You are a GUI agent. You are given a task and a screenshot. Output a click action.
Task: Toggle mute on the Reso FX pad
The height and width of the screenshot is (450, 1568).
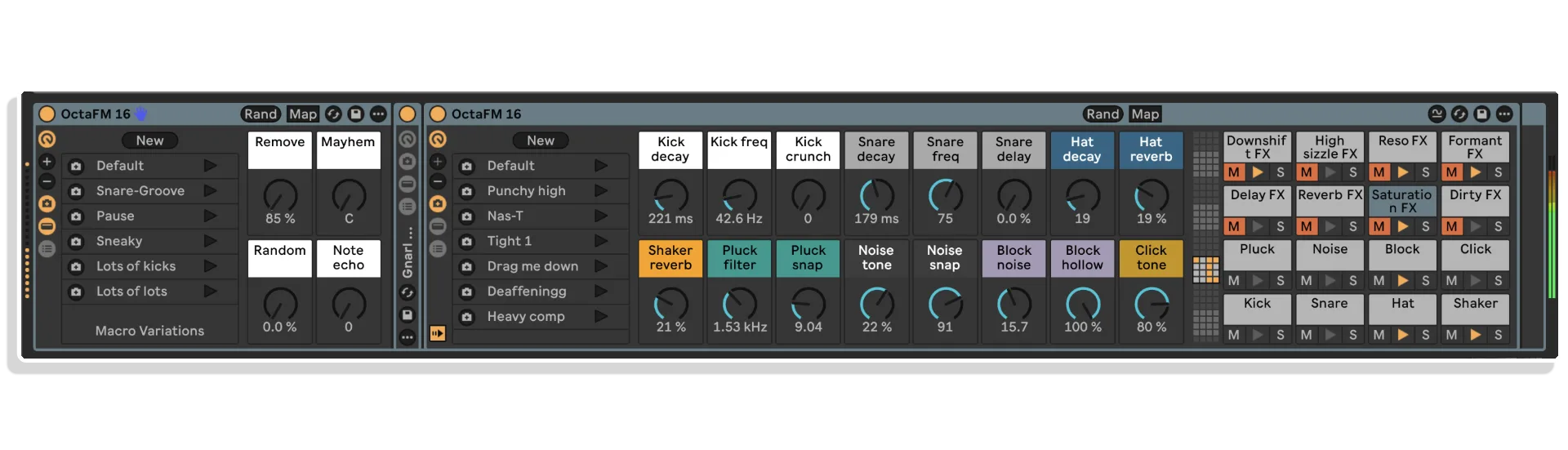(x=1379, y=172)
